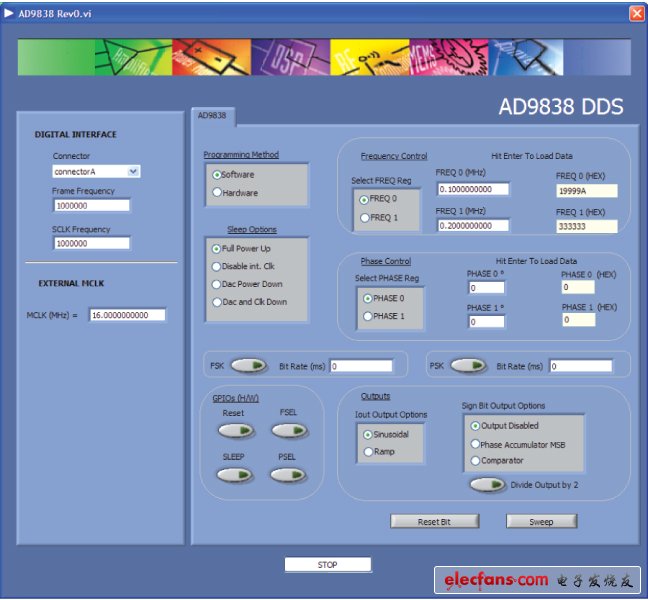
Task: Click the LabVIEW run arrow in title bar
Action: 10,13
